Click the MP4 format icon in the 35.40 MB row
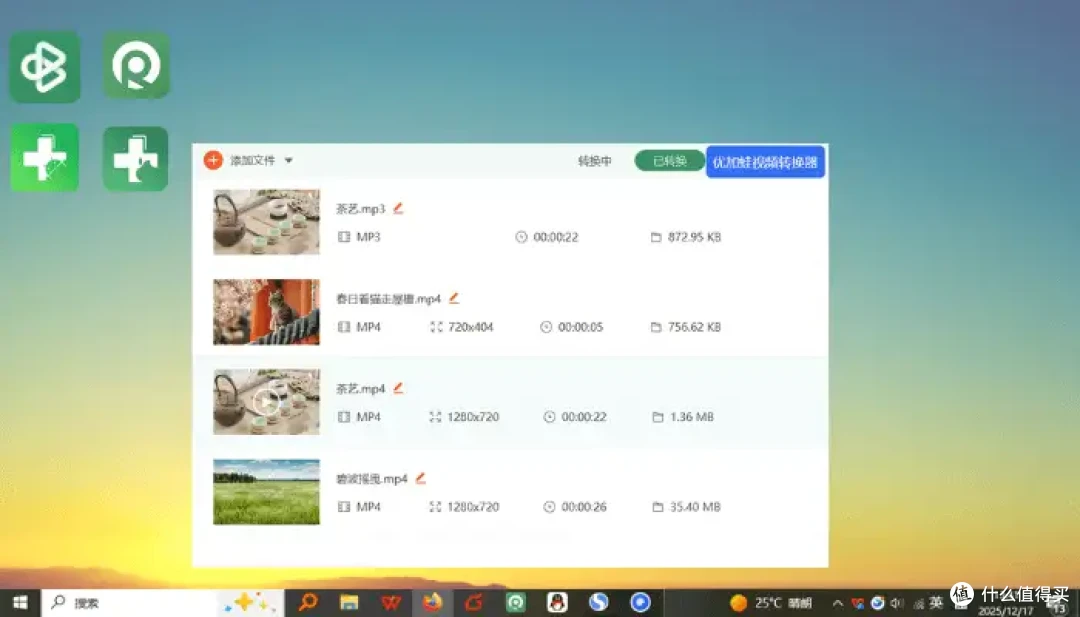 (344, 507)
